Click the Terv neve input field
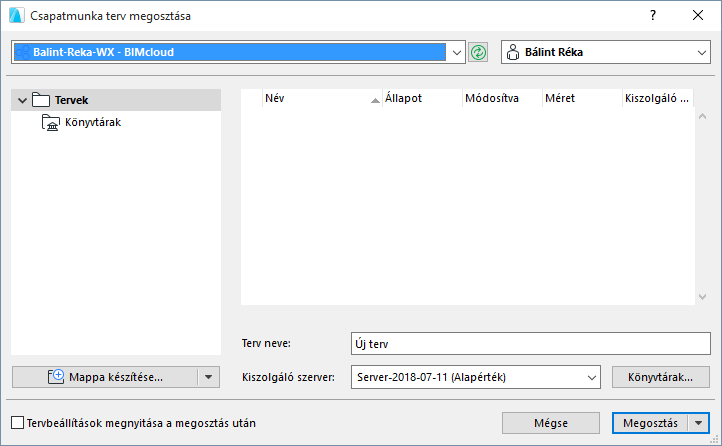This screenshot has height=446, width=722. pos(530,344)
